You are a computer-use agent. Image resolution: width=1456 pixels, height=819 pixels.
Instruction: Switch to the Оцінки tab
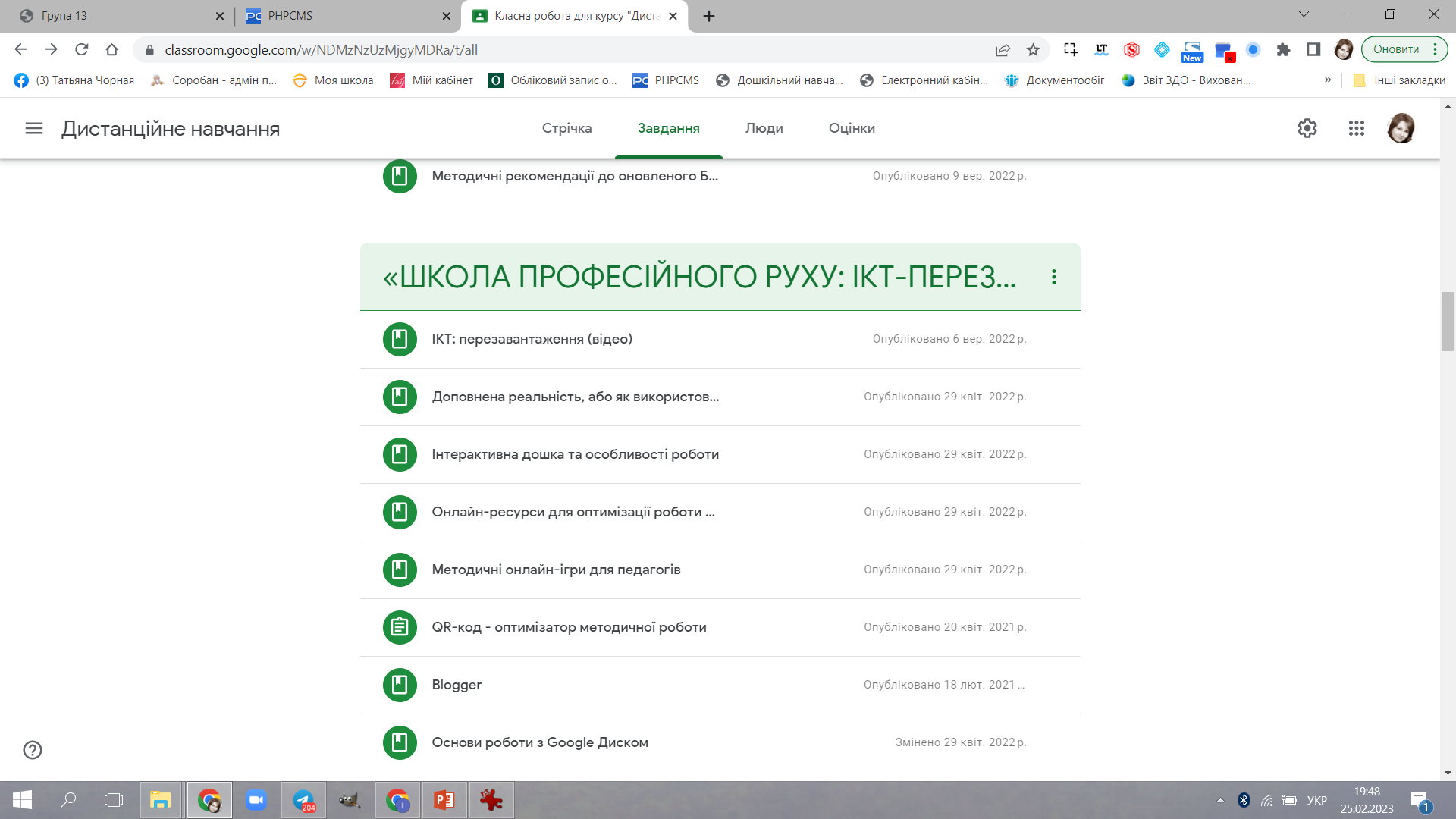(852, 128)
